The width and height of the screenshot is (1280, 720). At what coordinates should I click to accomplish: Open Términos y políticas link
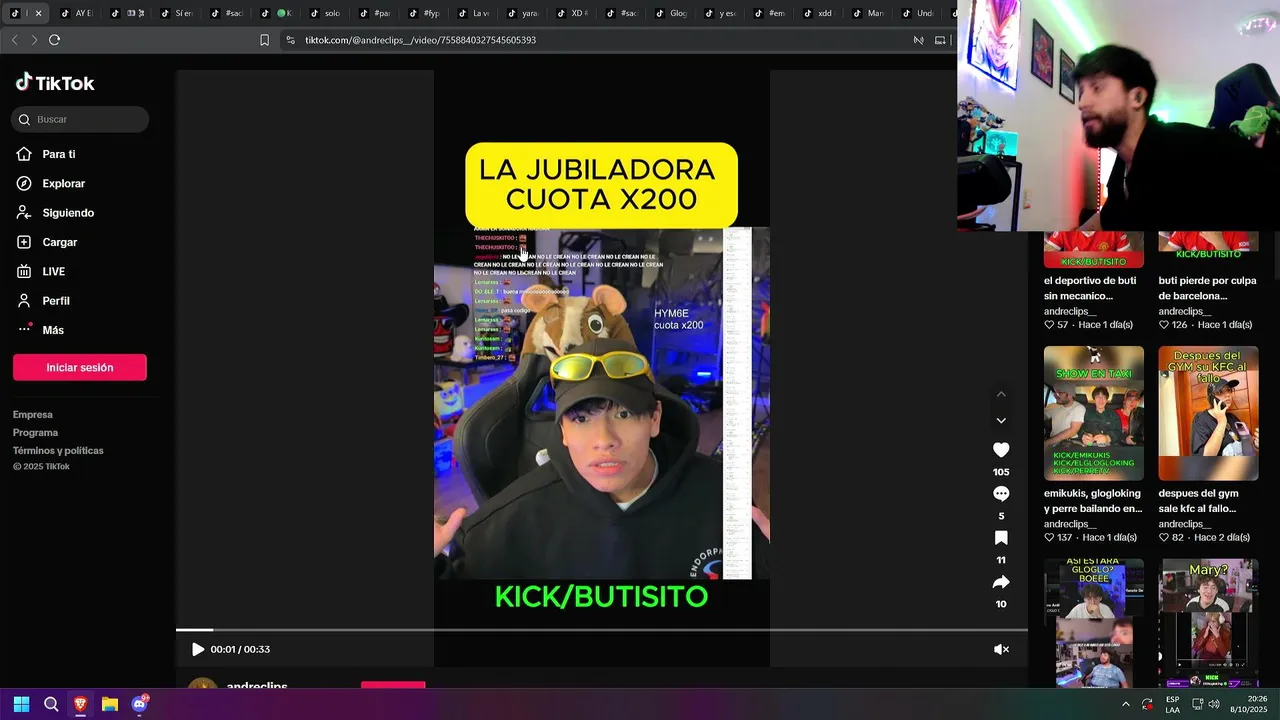coord(58,450)
